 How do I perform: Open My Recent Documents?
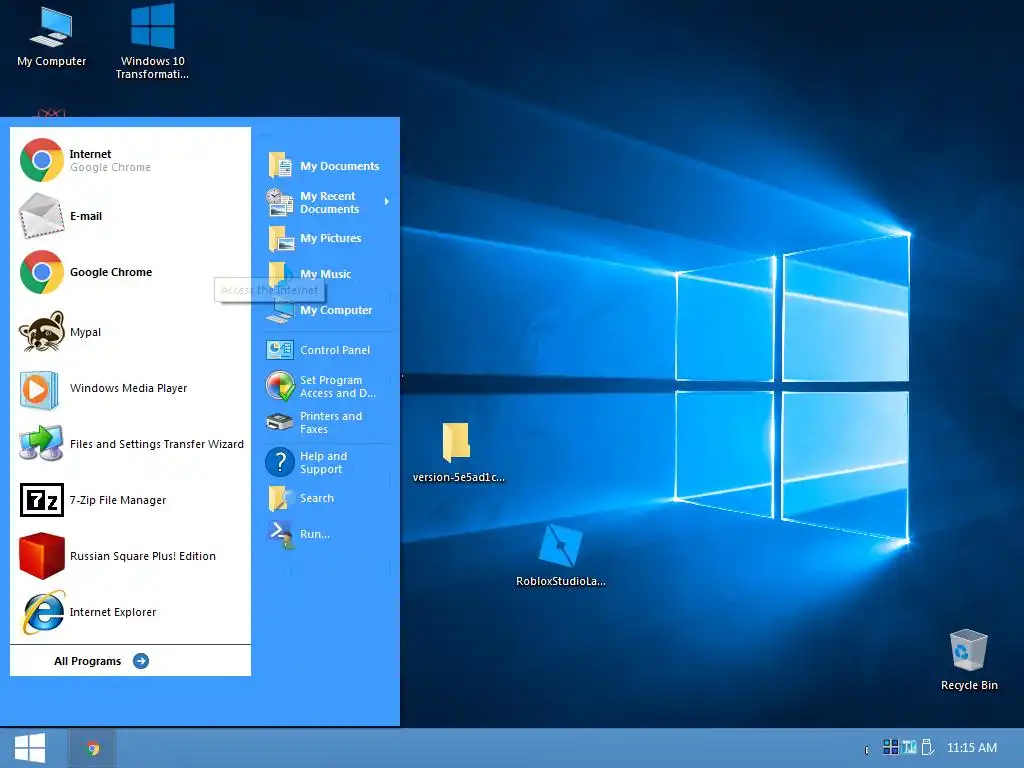point(327,202)
